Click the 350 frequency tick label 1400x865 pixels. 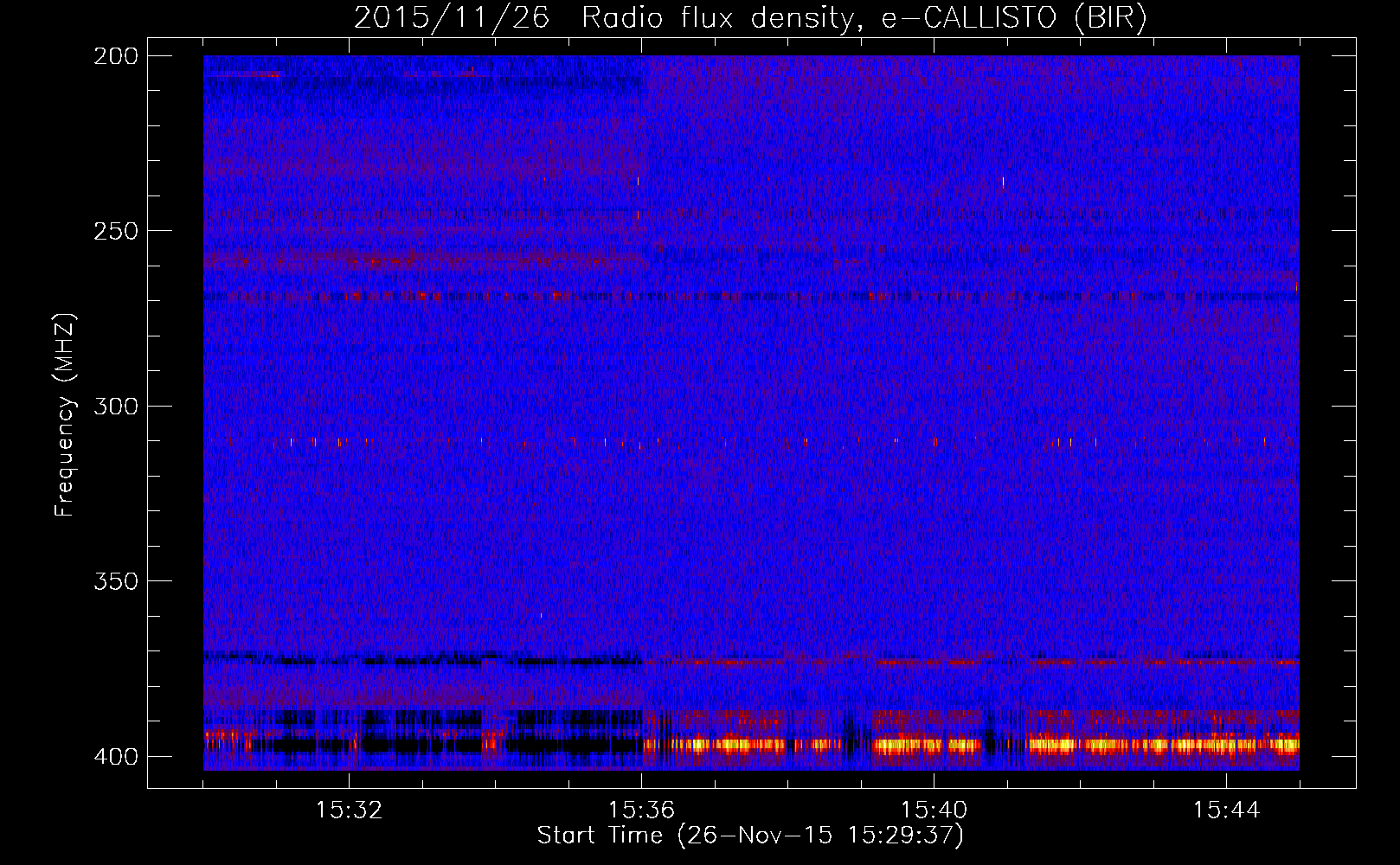pyautogui.click(x=116, y=581)
